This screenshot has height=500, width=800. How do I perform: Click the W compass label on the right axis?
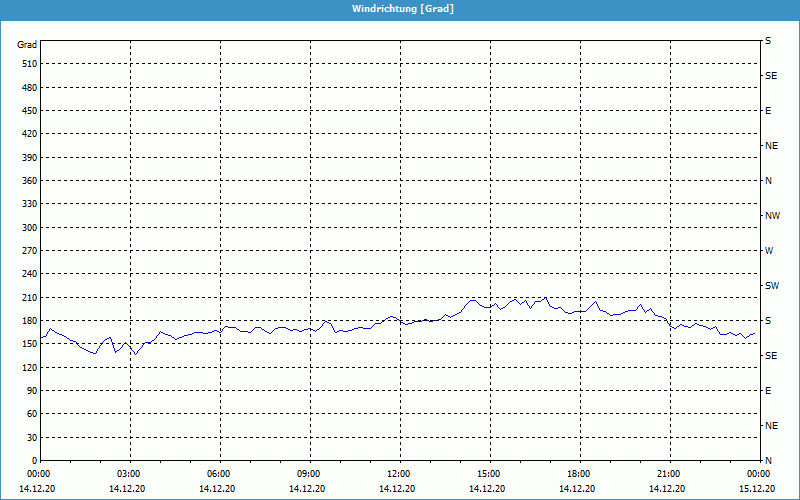pos(769,251)
